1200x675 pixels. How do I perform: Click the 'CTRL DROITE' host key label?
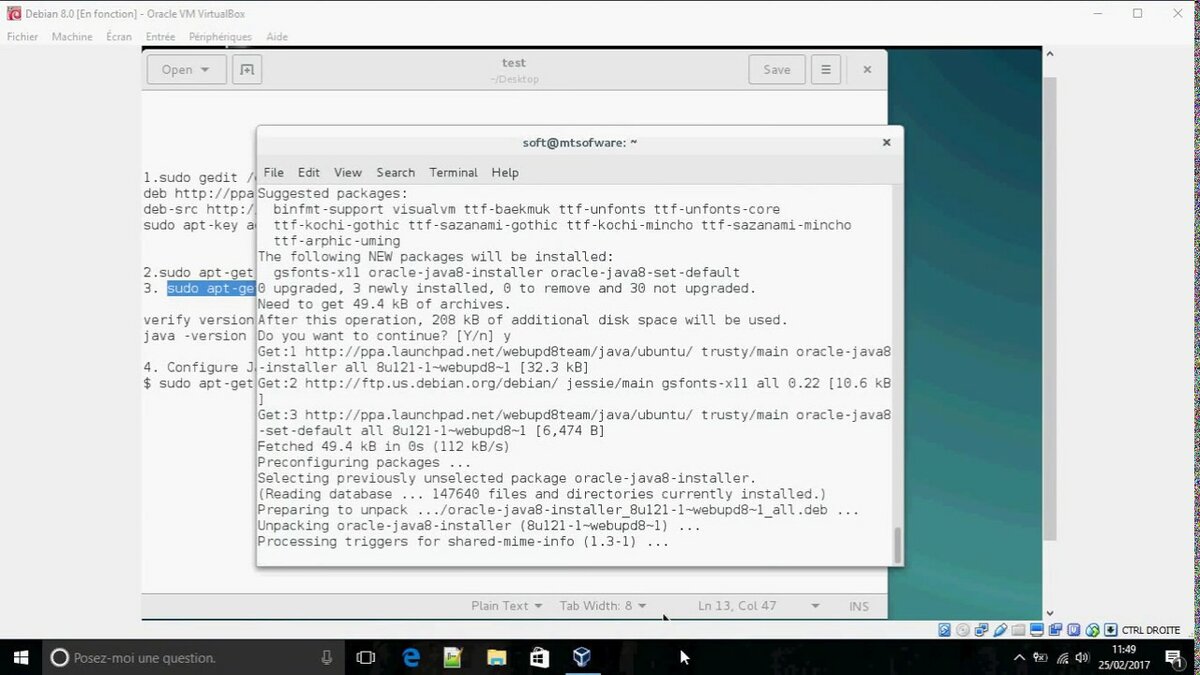pos(1151,630)
